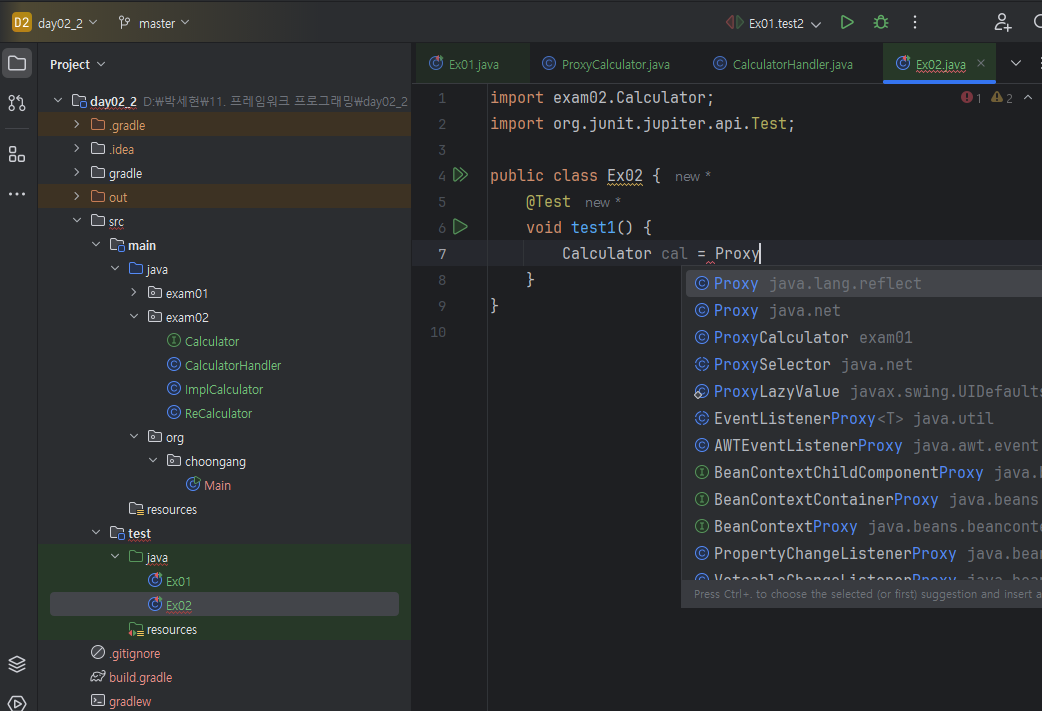This screenshot has width=1042, height=711.
Task: Switch to the ProxyCalculator.java tab
Action: 615,64
